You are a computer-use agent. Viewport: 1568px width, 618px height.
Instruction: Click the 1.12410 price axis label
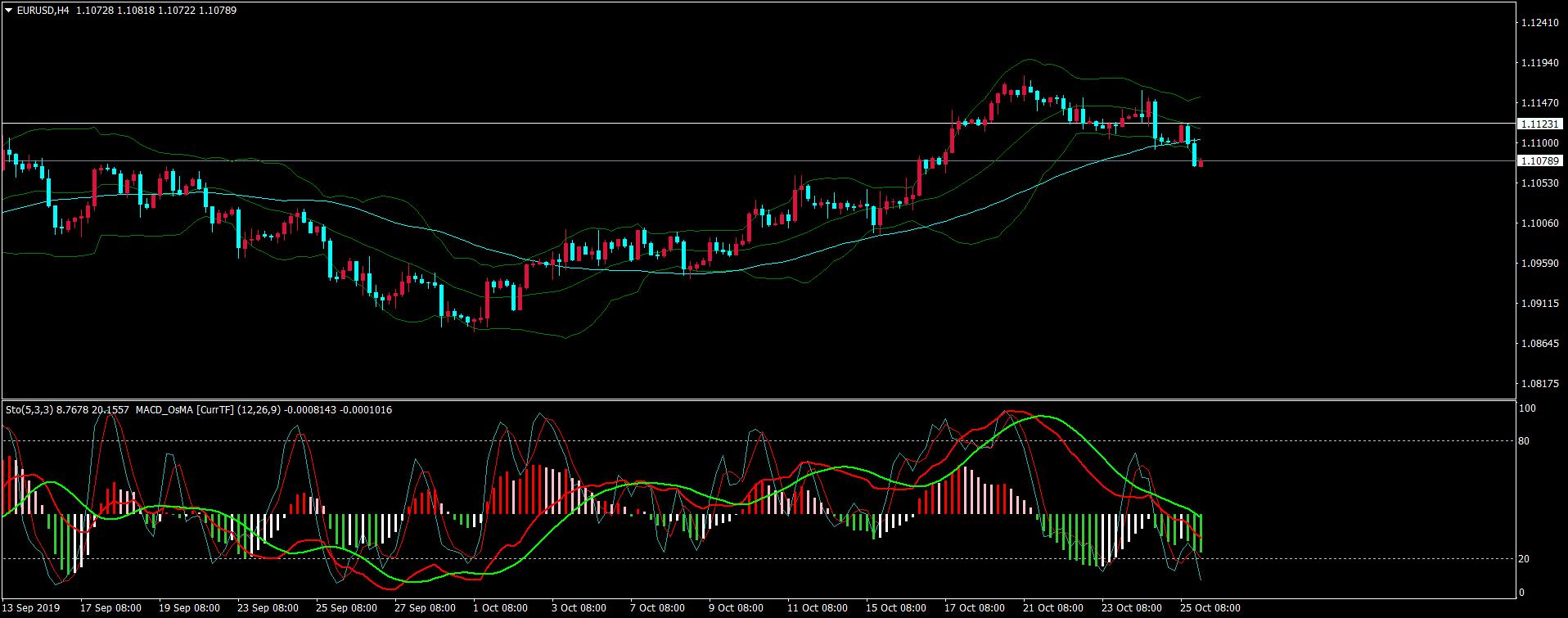[1539, 23]
